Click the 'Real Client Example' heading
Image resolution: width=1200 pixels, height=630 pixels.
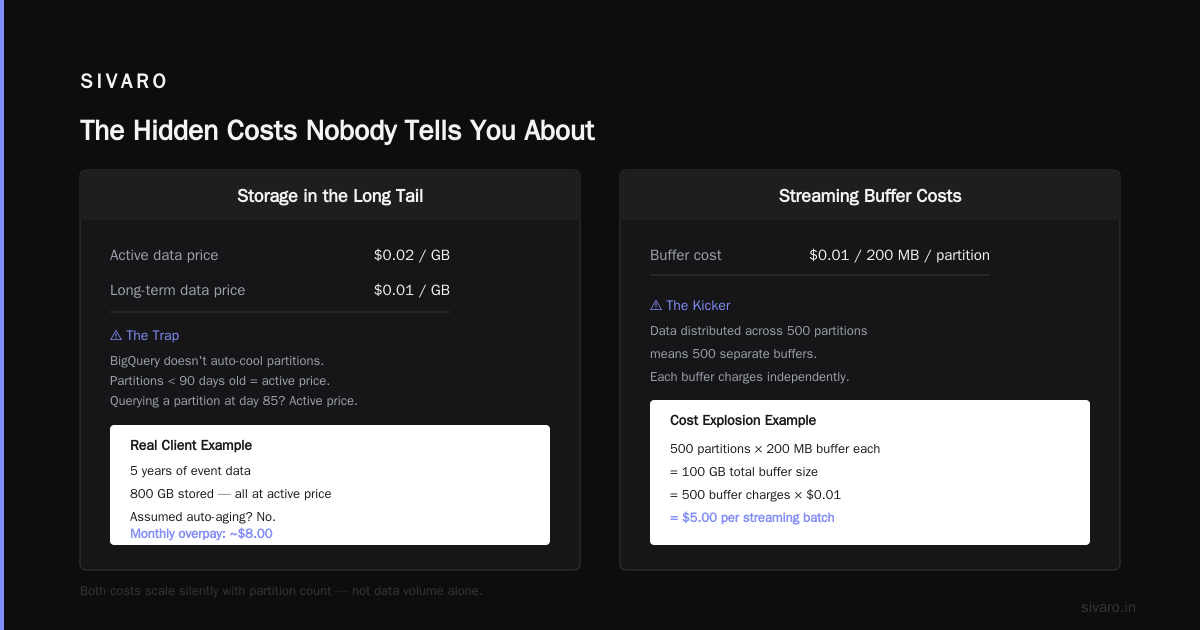coord(191,445)
